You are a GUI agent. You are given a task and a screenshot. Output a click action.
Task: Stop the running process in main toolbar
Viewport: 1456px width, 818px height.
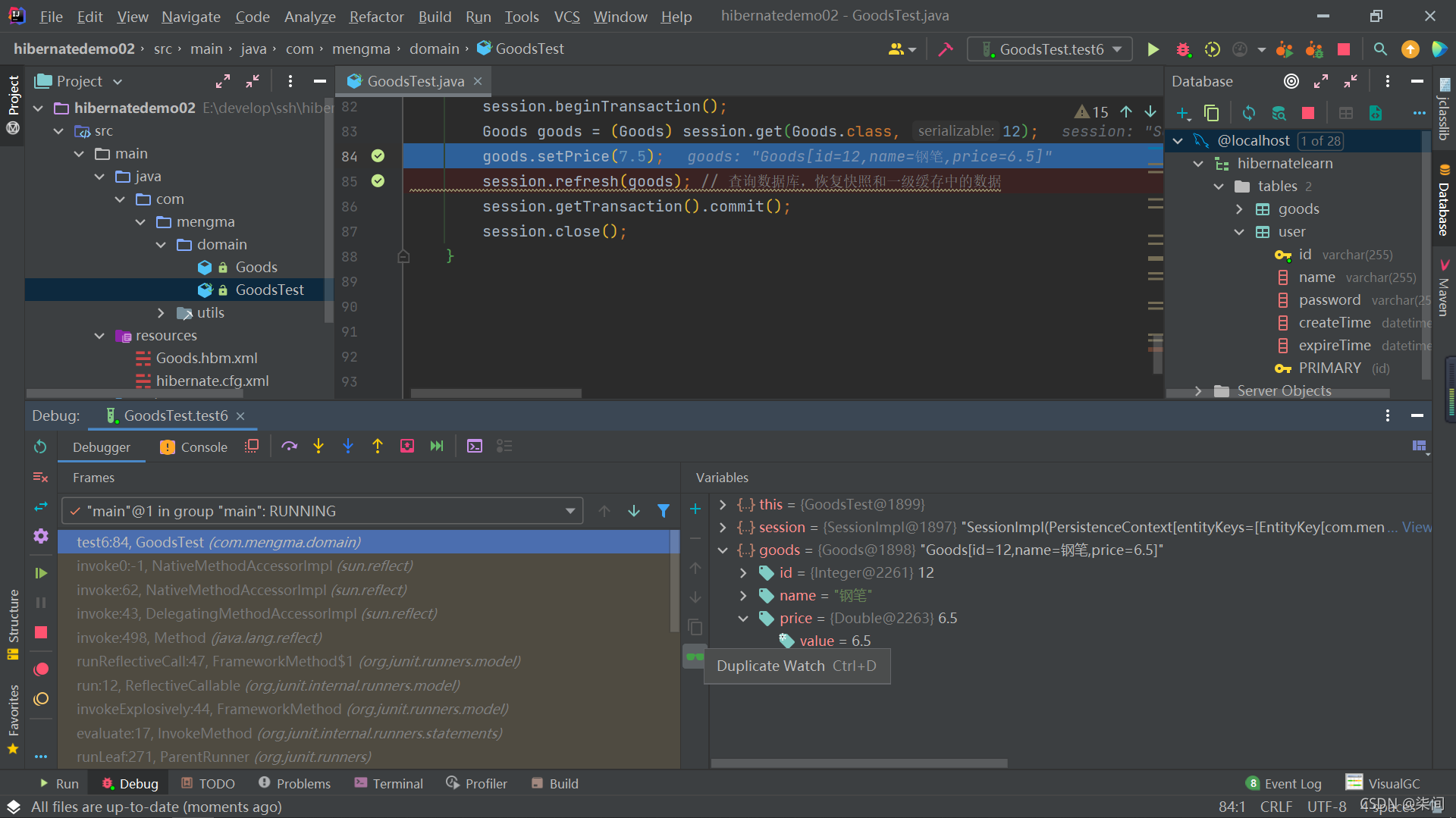1344,49
